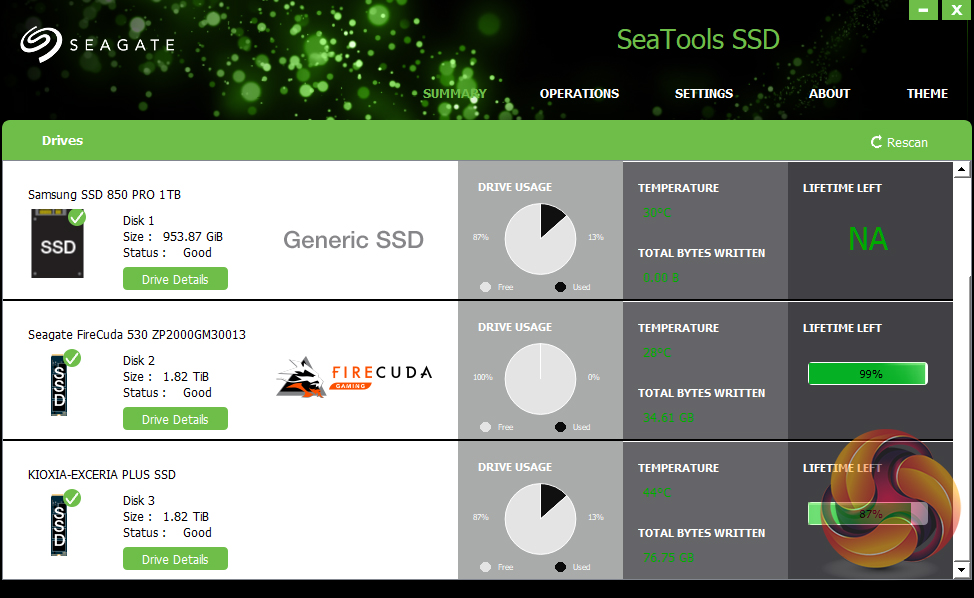Open Drive Details for FireCuda Disk 2
Image resolution: width=974 pixels, height=598 pixels.
tap(175, 419)
